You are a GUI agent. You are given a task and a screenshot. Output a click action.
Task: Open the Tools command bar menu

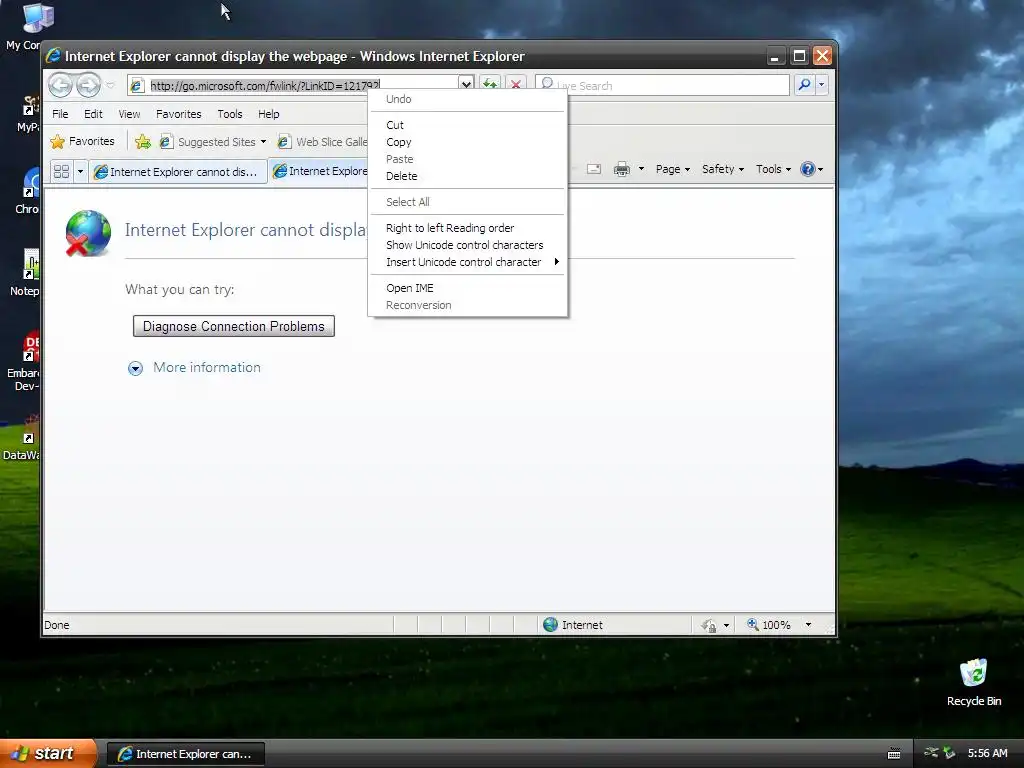click(x=773, y=169)
